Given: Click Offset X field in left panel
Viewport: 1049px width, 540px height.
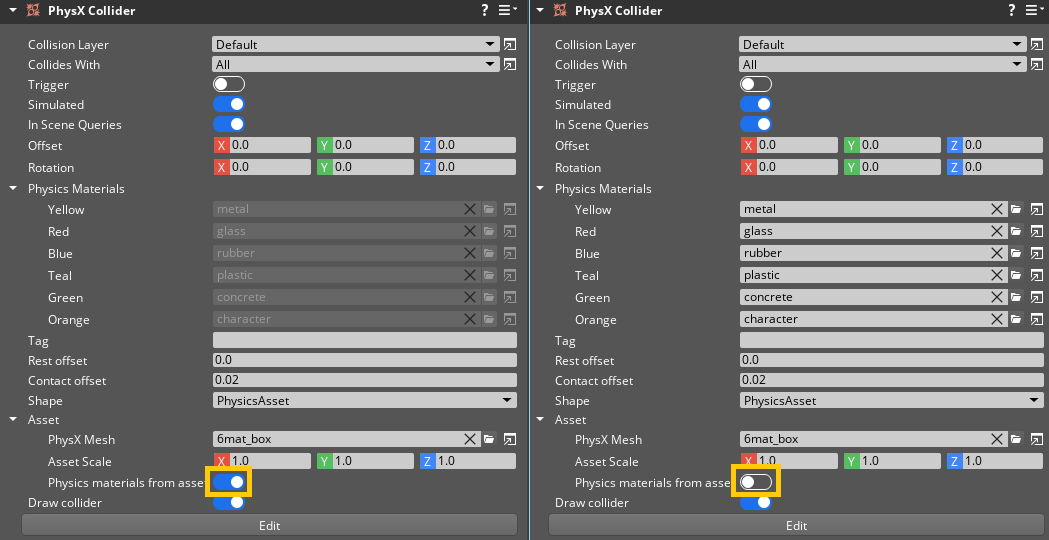Looking at the screenshot, I should click(262, 145).
